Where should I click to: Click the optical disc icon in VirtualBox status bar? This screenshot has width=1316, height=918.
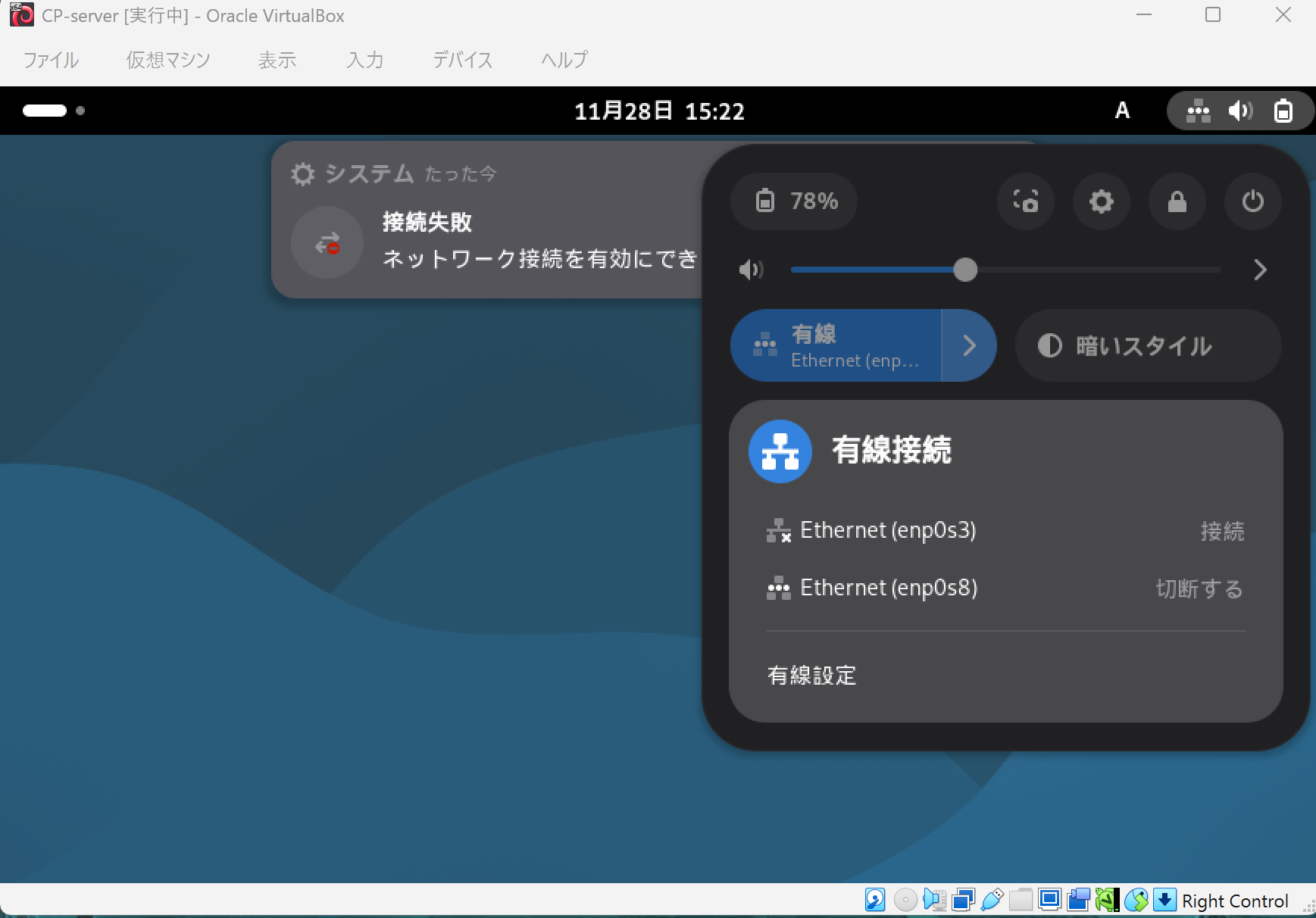(905, 900)
